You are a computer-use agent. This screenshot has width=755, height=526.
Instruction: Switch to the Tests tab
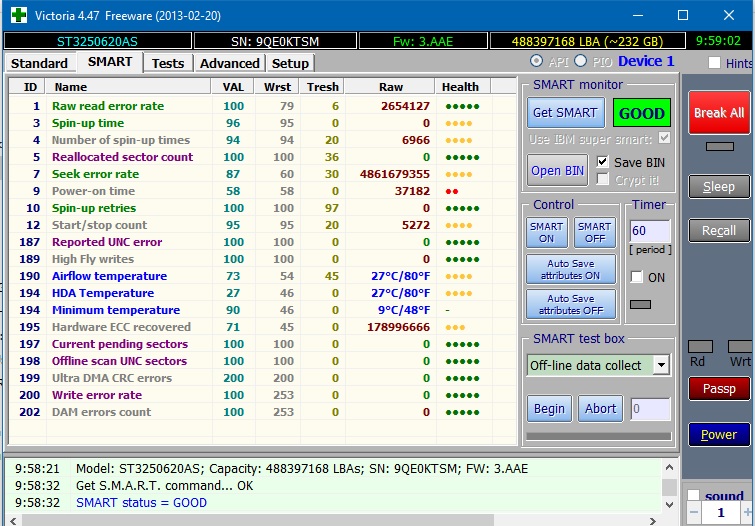pyautogui.click(x=167, y=63)
